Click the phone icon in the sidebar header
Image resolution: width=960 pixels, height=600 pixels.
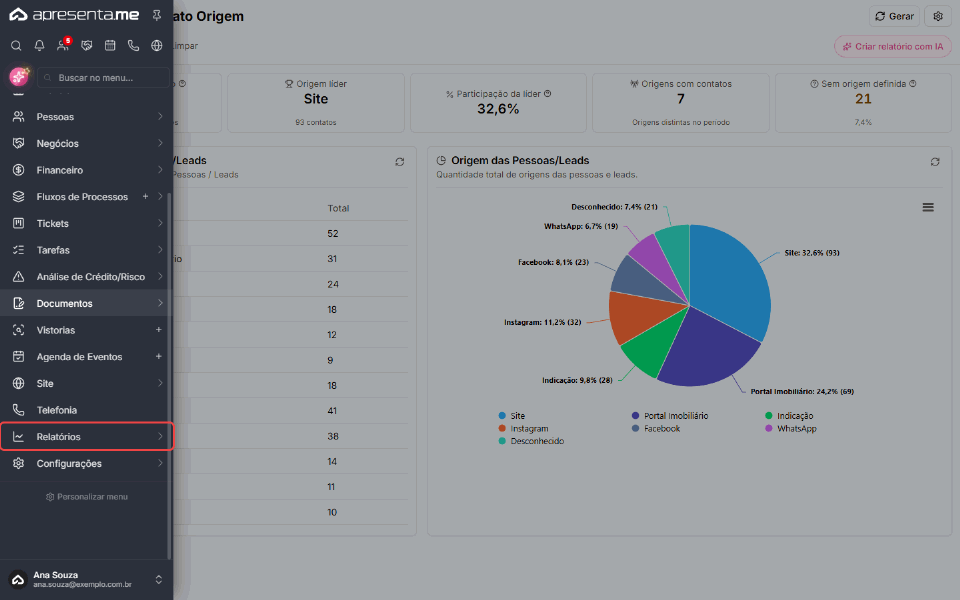133,45
